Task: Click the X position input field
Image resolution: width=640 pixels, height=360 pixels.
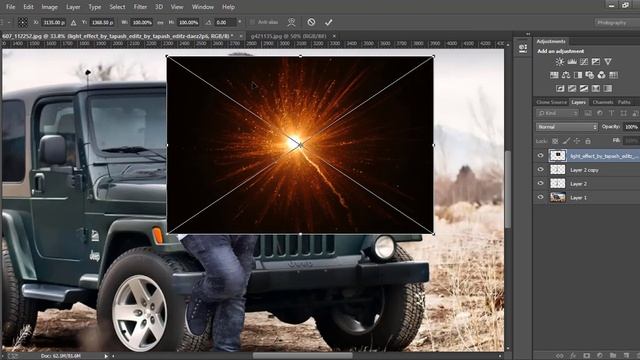Action: tap(54, 22)
